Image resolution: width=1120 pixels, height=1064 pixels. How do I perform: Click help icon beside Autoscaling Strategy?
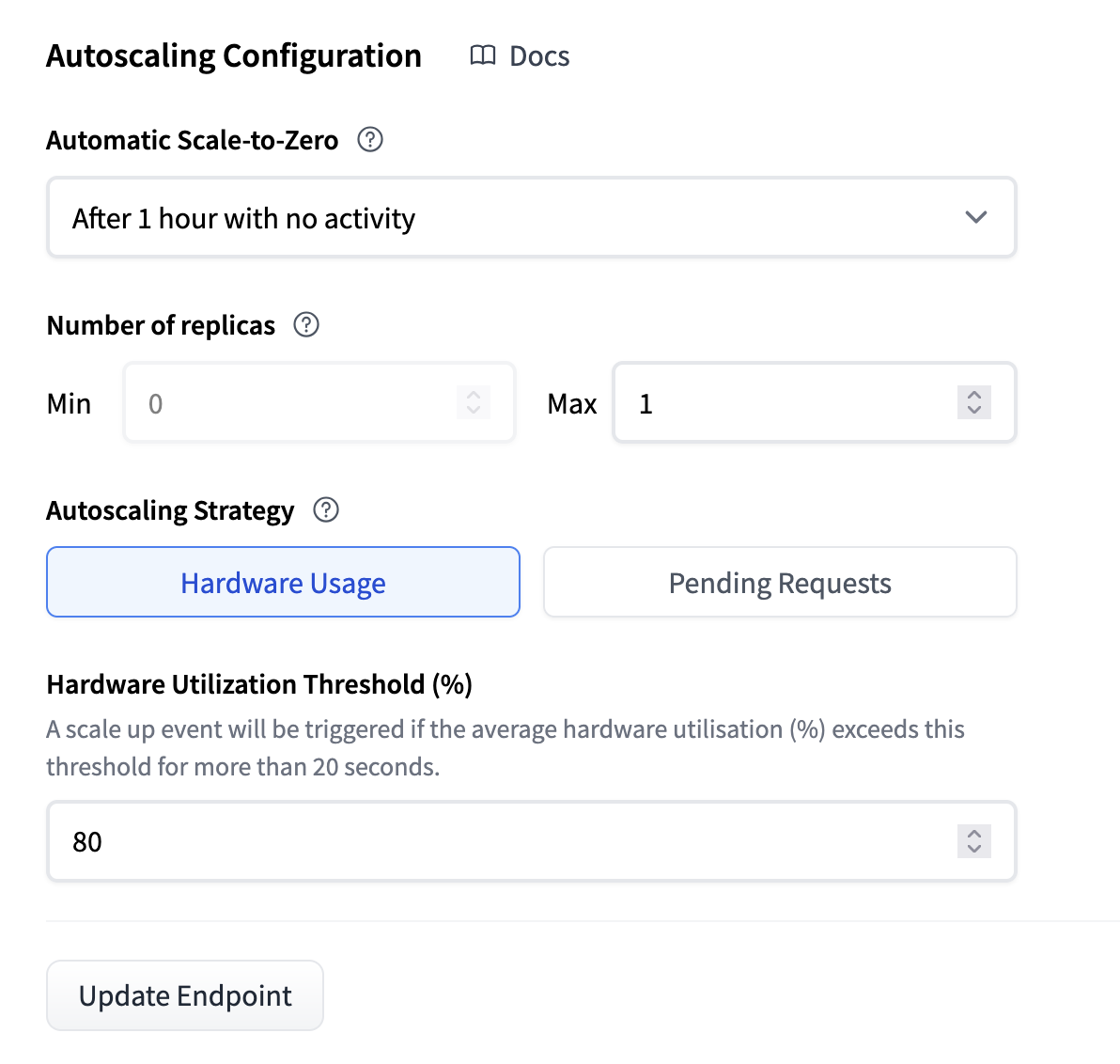tap(326, 510)
